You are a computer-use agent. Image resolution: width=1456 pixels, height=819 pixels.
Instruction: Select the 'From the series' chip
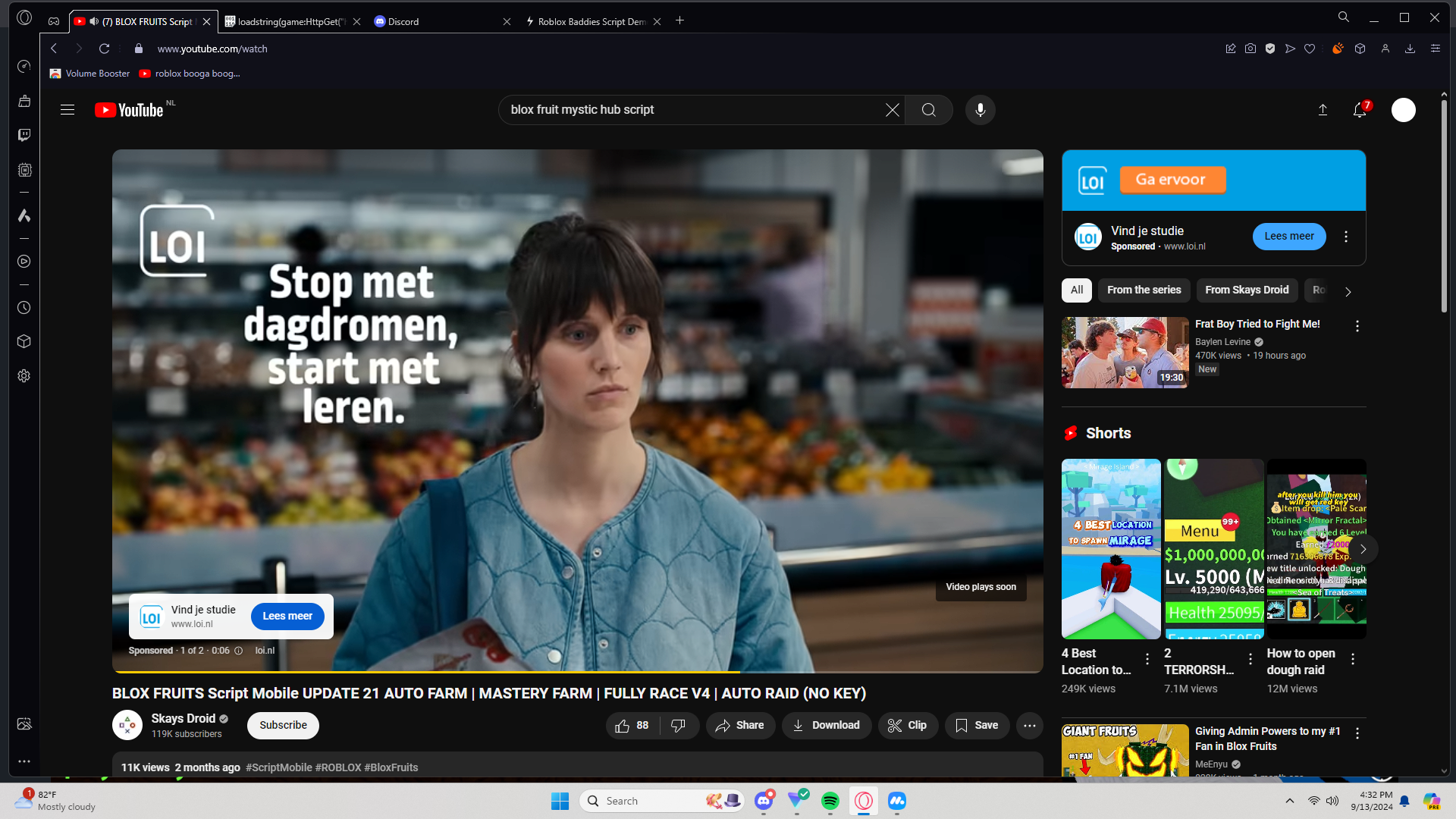tap(1144, 290)
